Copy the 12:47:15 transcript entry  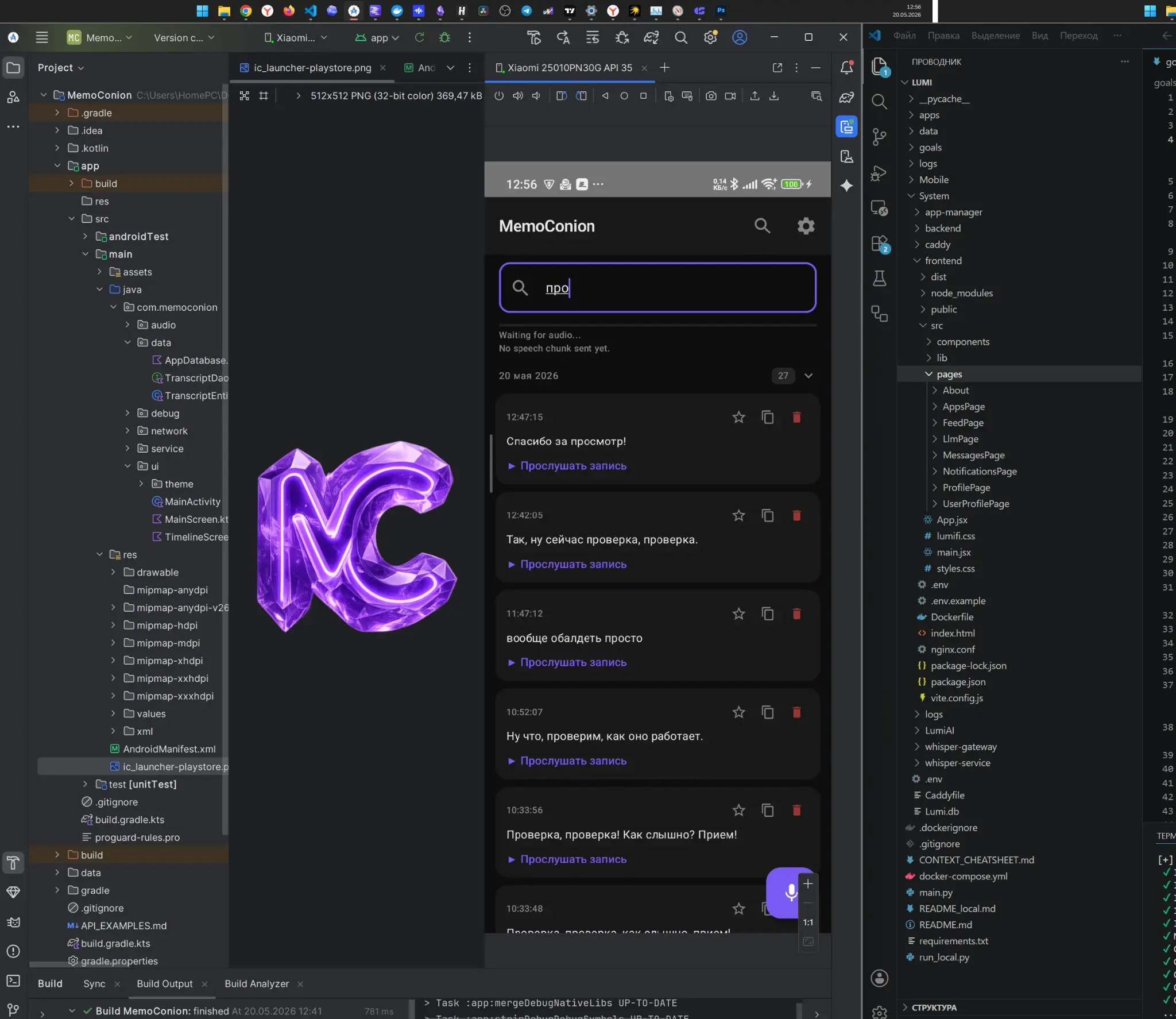coord(768,417)
